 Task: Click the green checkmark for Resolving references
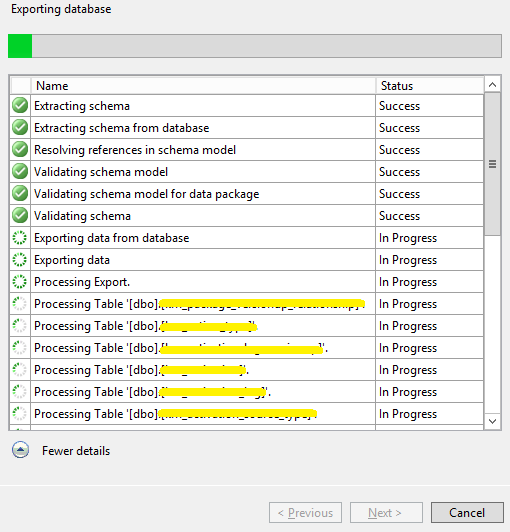20,150
